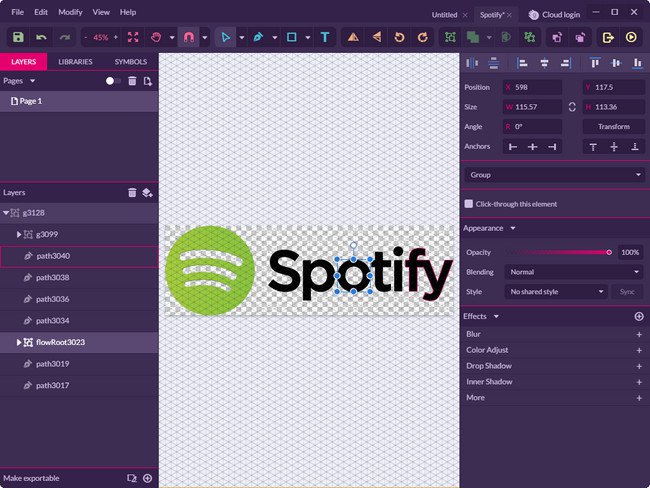Save the document with the floppy icon
The height and width of the screenshot is (488, 650).
pos(18,37)
